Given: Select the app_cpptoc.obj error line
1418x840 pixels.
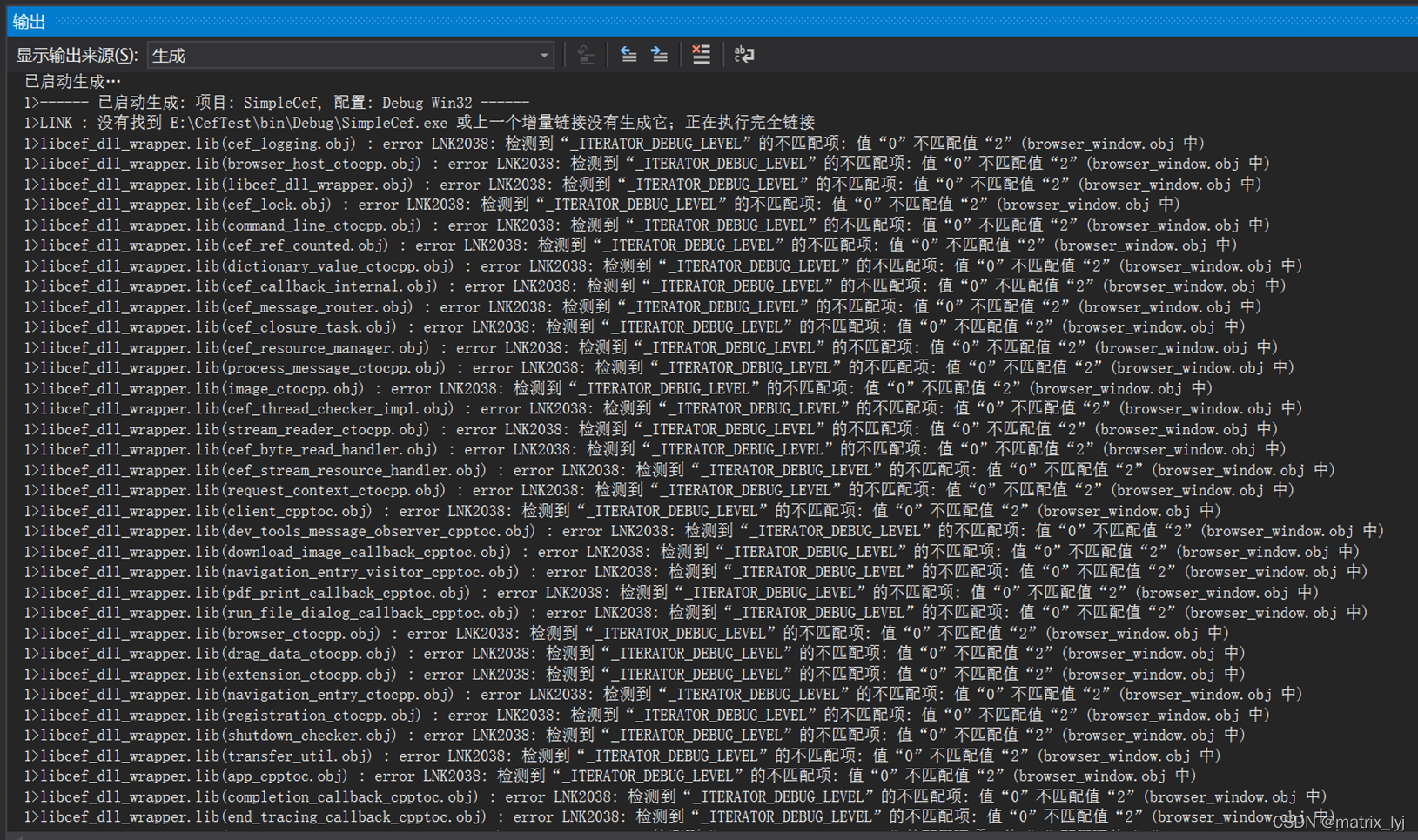Looking at the screenshot, I should (611, 777).
